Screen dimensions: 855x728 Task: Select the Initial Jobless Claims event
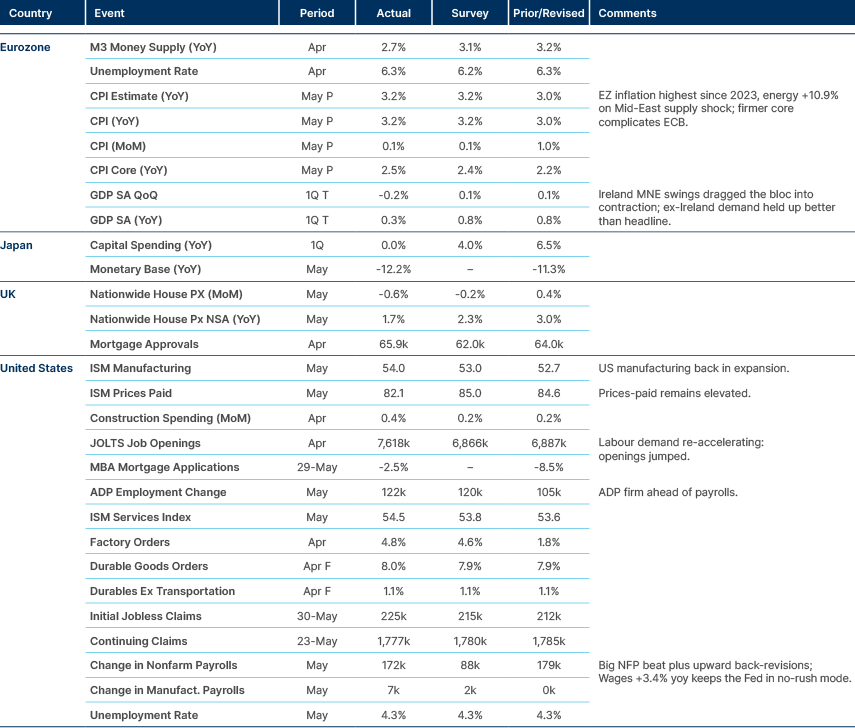point(146,616)
